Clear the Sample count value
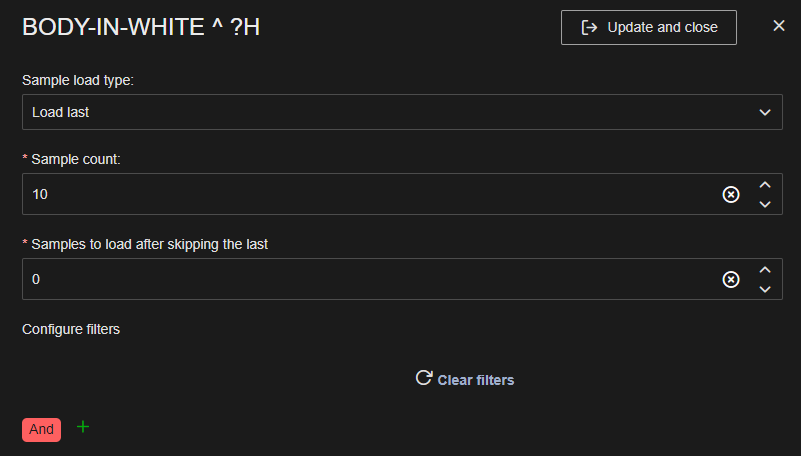The width and height of the screenshot is (801, 456). [x=731, y=194]
